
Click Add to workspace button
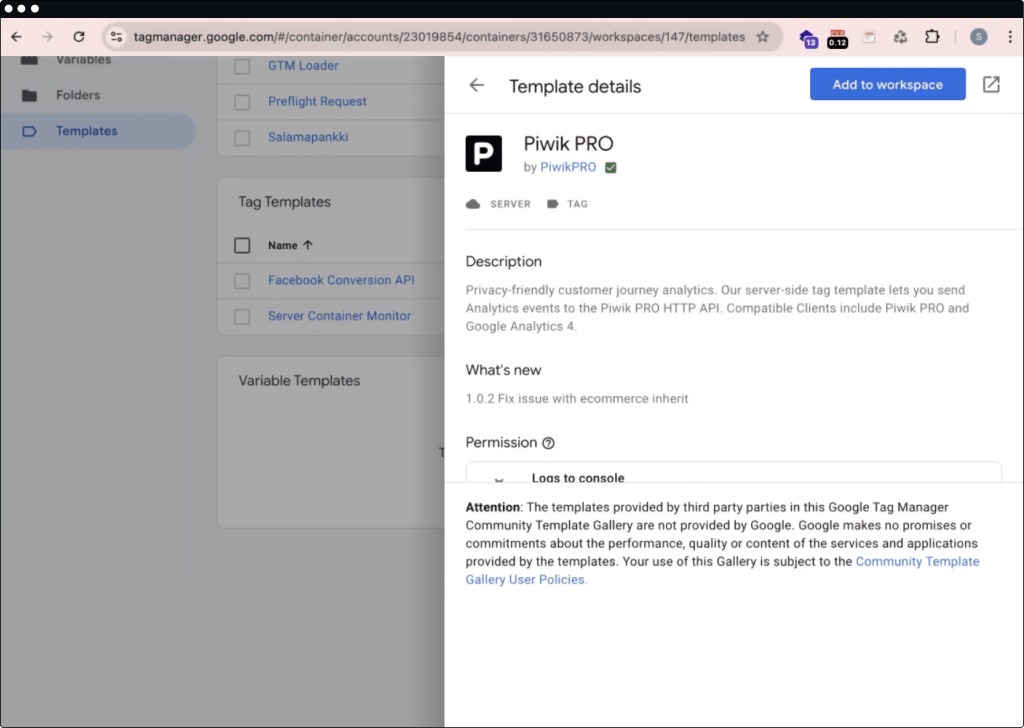887,85
